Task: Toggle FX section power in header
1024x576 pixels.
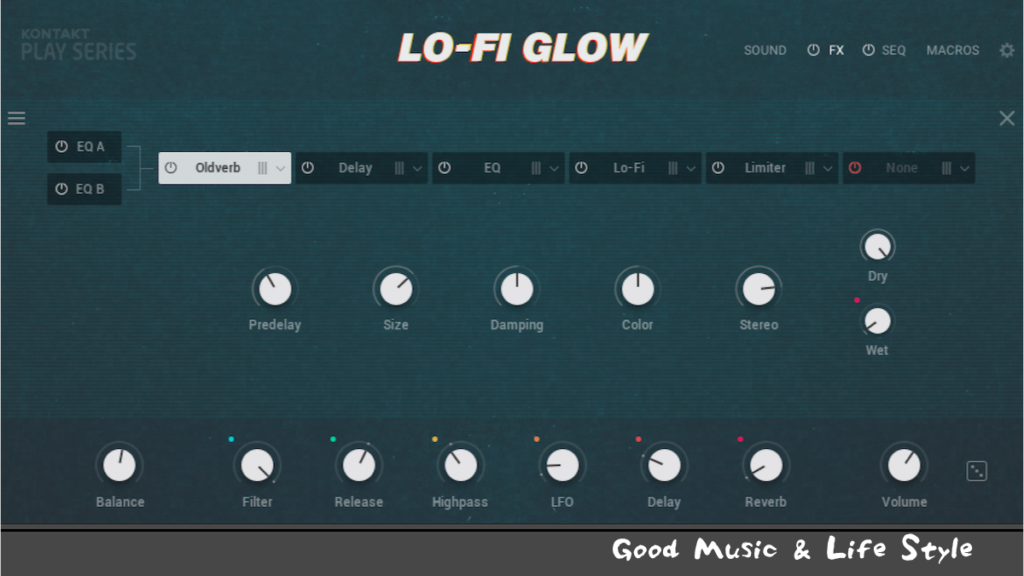Action: (813, 50)
